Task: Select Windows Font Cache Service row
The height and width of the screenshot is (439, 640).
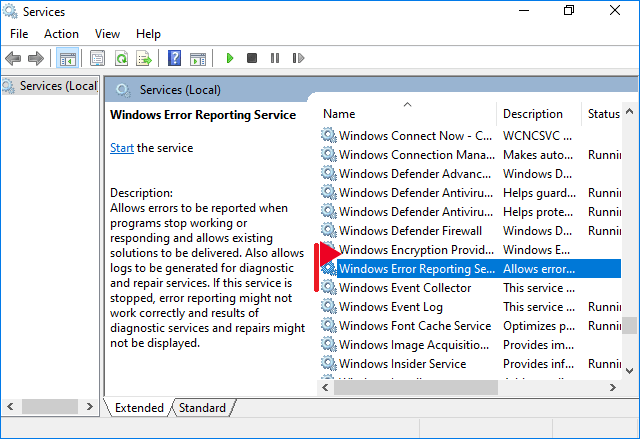Action: [x=471, y=326]
